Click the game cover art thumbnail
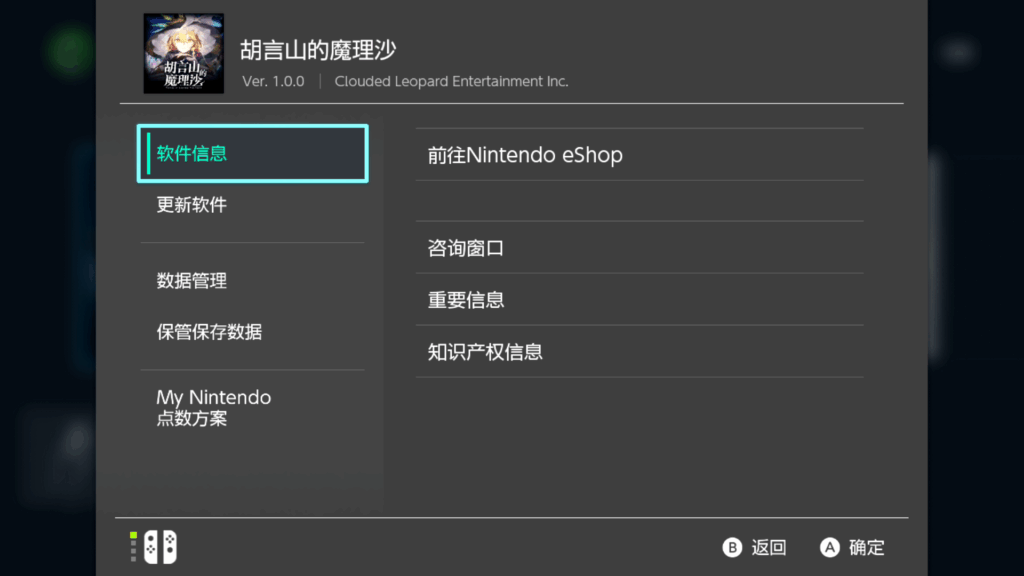 (184, 54)
